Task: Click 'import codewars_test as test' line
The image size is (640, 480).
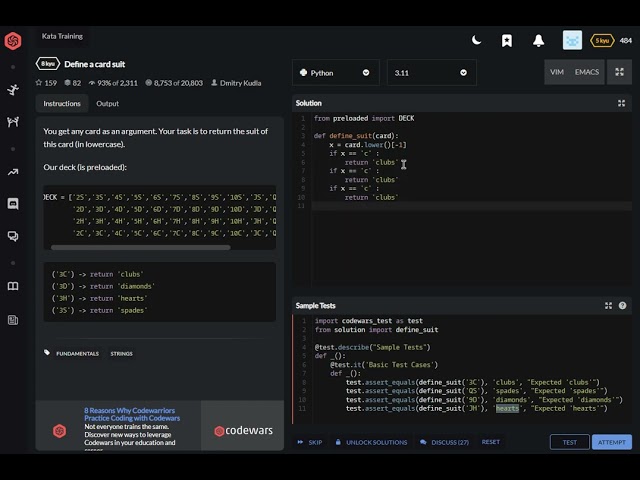Action: (x=369, y=321)
